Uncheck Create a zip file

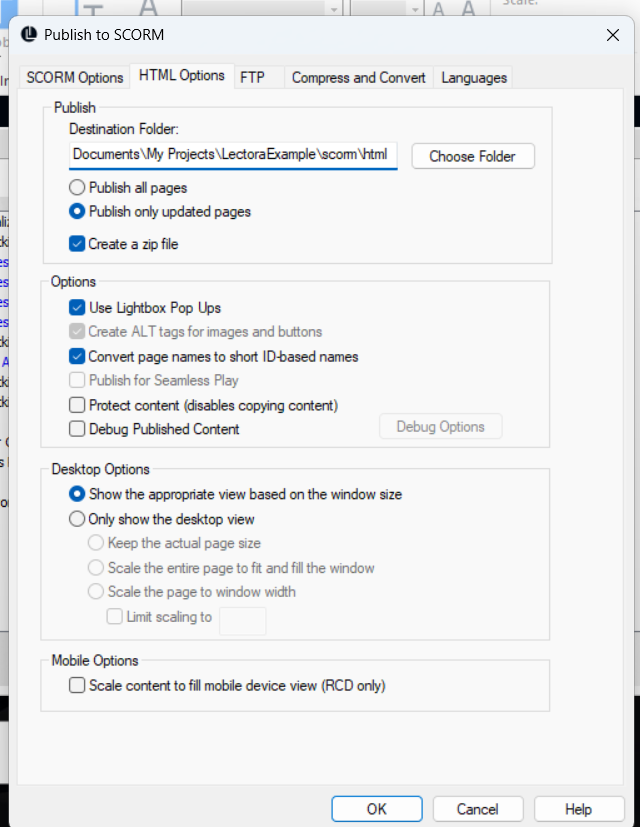coord(76,243)
